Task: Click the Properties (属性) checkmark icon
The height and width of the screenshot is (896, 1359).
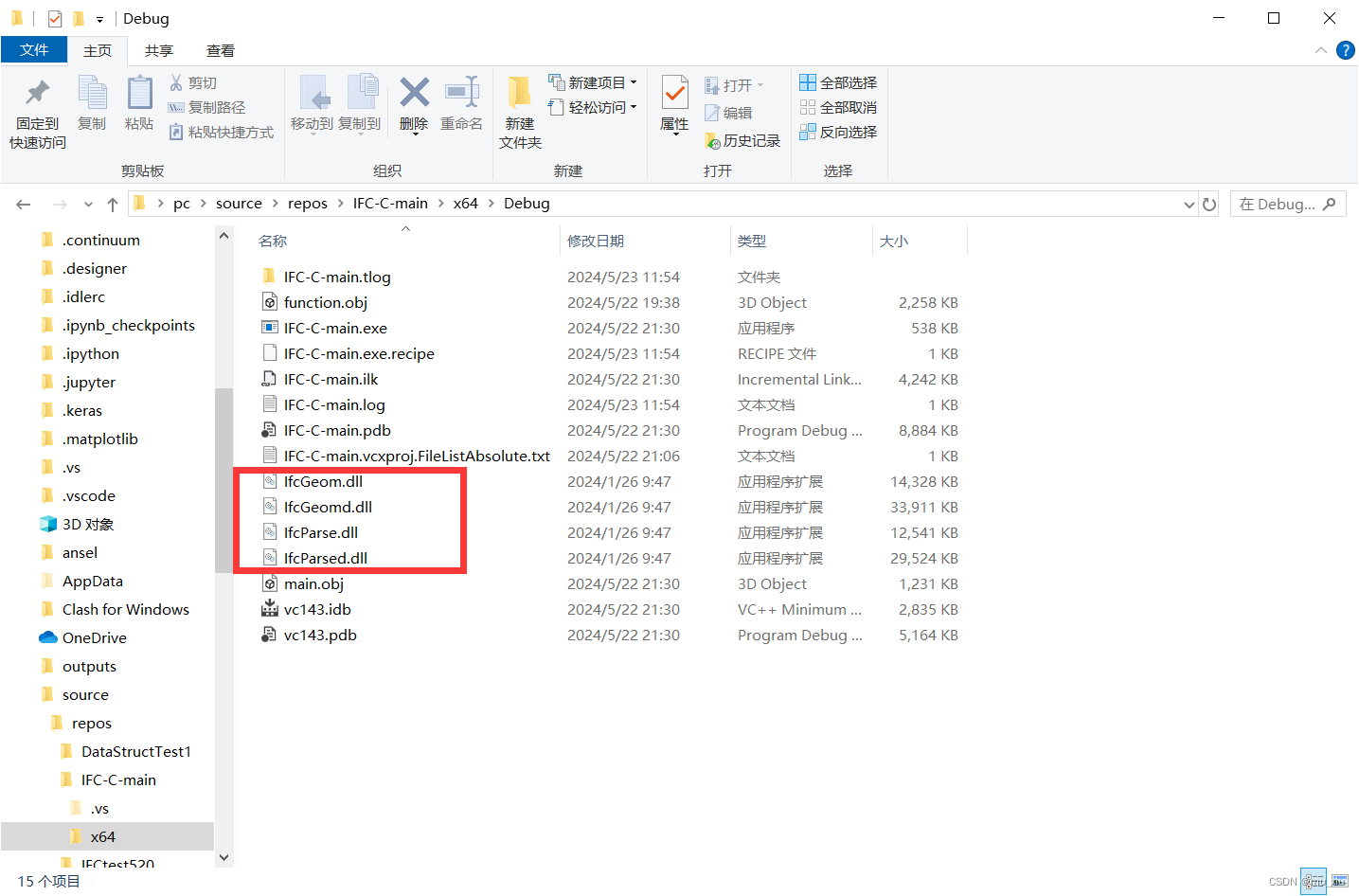Action: 674,94
